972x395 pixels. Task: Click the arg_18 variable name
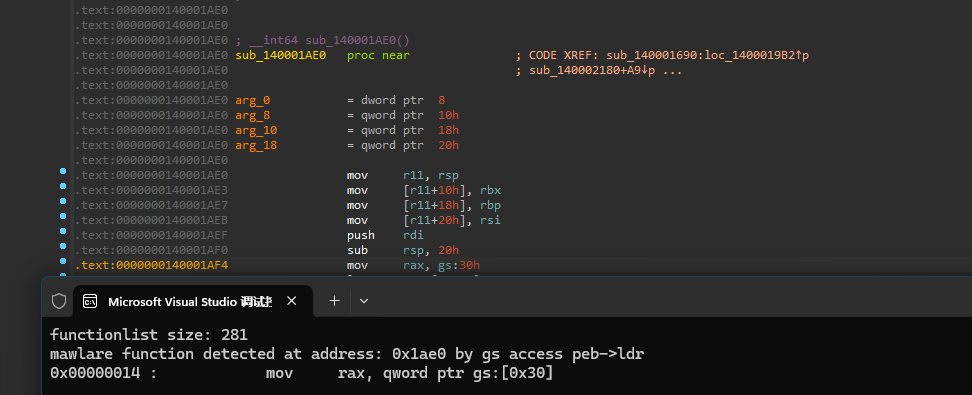pos(257,145)
